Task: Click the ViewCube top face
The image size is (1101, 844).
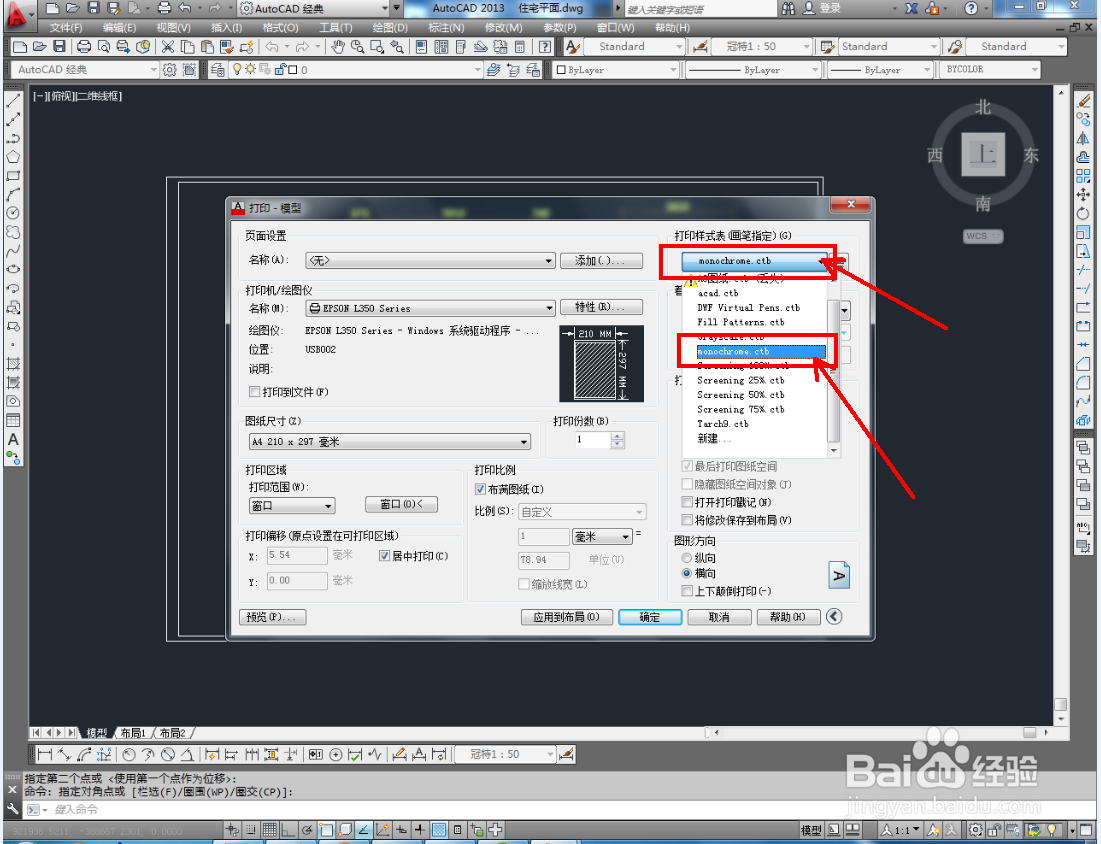Action: 982,154
